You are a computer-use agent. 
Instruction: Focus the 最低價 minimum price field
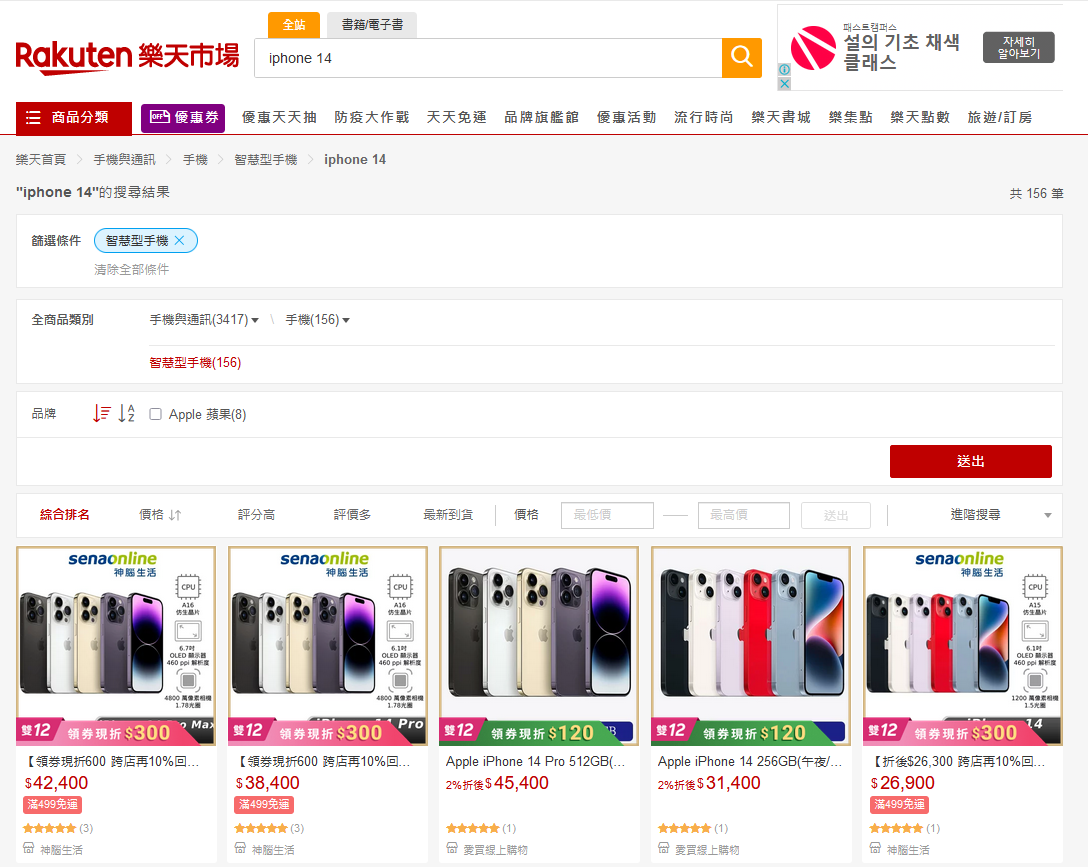tap(607, 515)
